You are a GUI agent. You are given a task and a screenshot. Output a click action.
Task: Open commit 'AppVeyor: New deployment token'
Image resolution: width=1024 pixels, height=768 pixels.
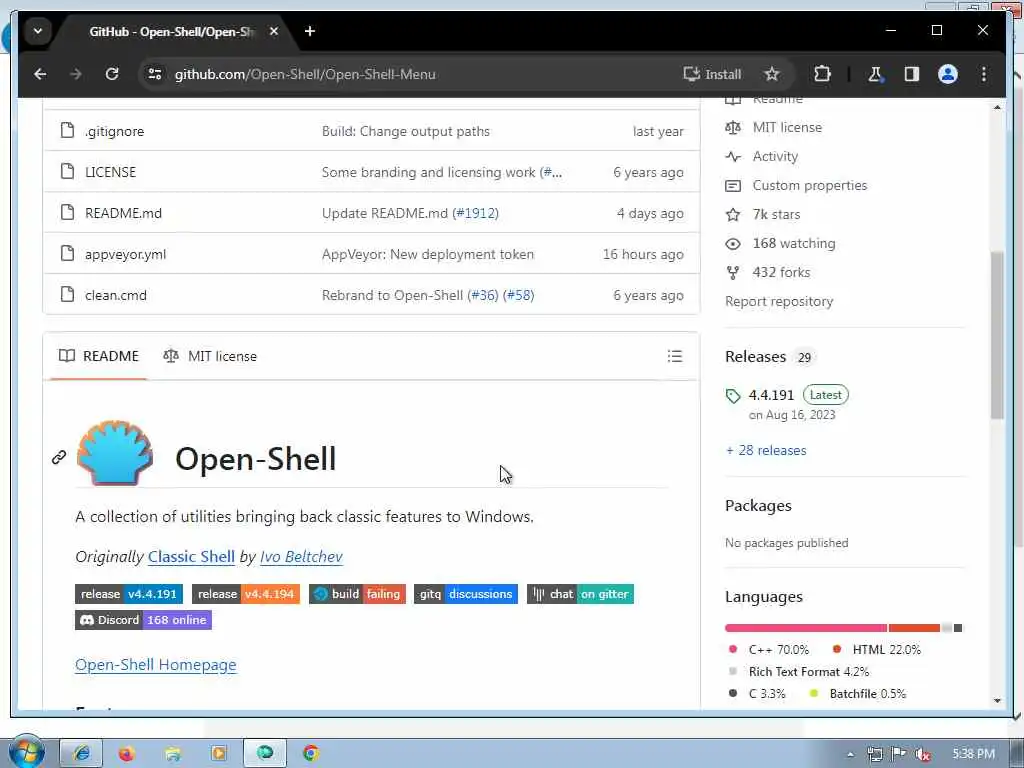click(428, 254)
